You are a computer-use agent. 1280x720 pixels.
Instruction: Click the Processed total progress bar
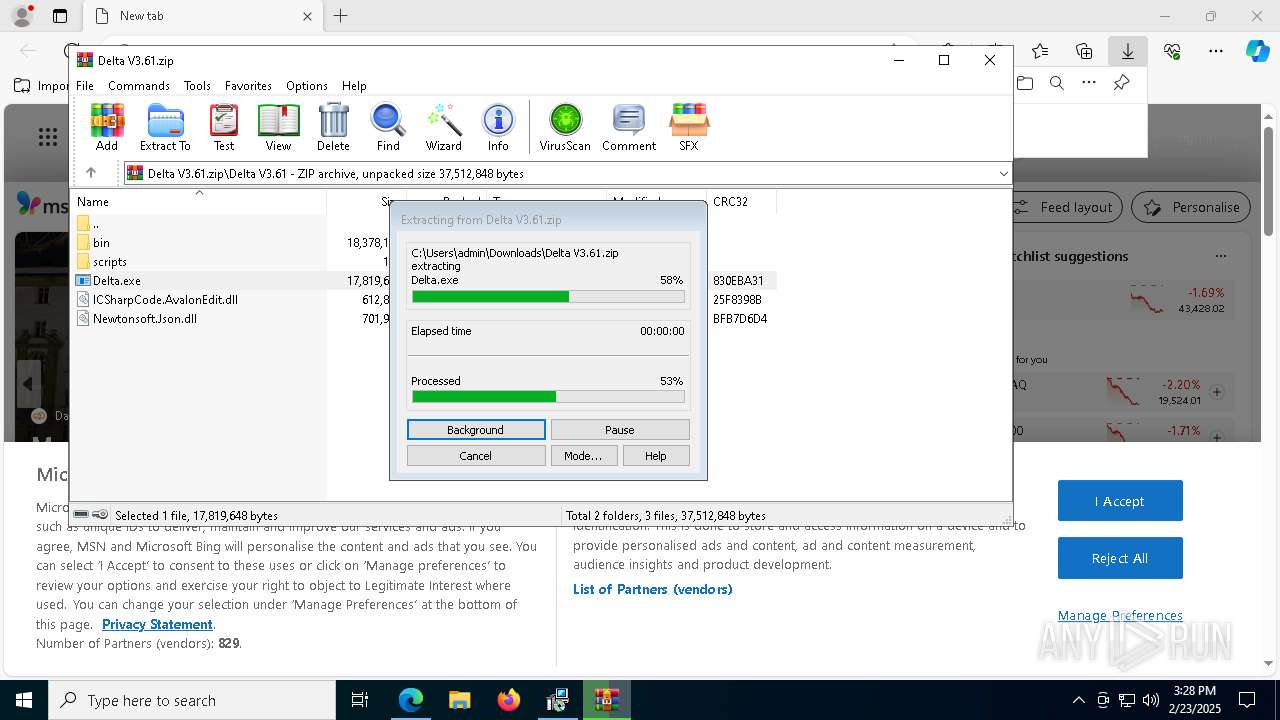(548, 397)
